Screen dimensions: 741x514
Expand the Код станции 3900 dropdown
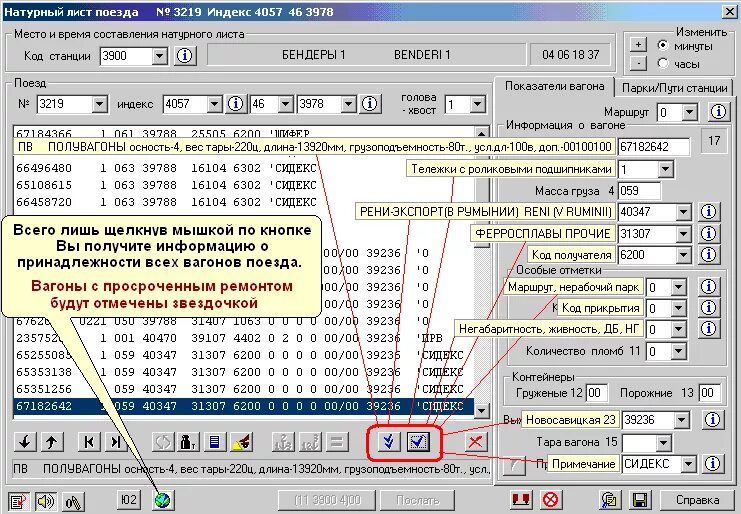point(160,56)
